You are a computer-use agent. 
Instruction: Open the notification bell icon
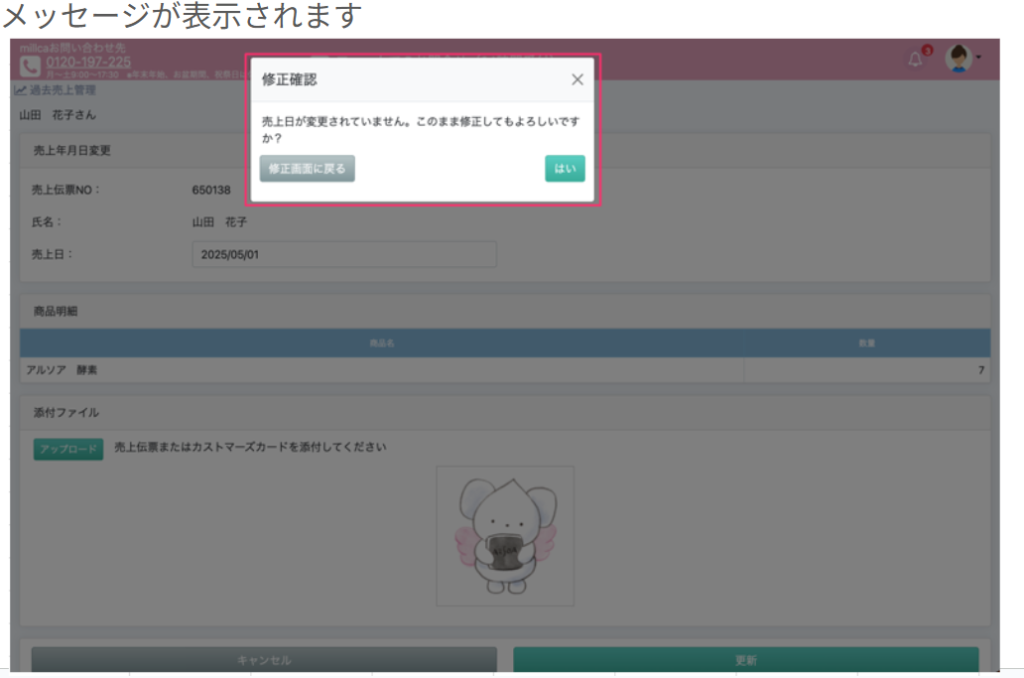[x=915, y=59]
